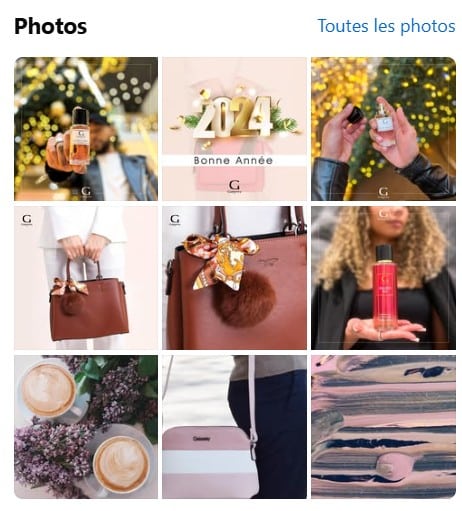Open the "Toutes les photos" link

(386, 26)
